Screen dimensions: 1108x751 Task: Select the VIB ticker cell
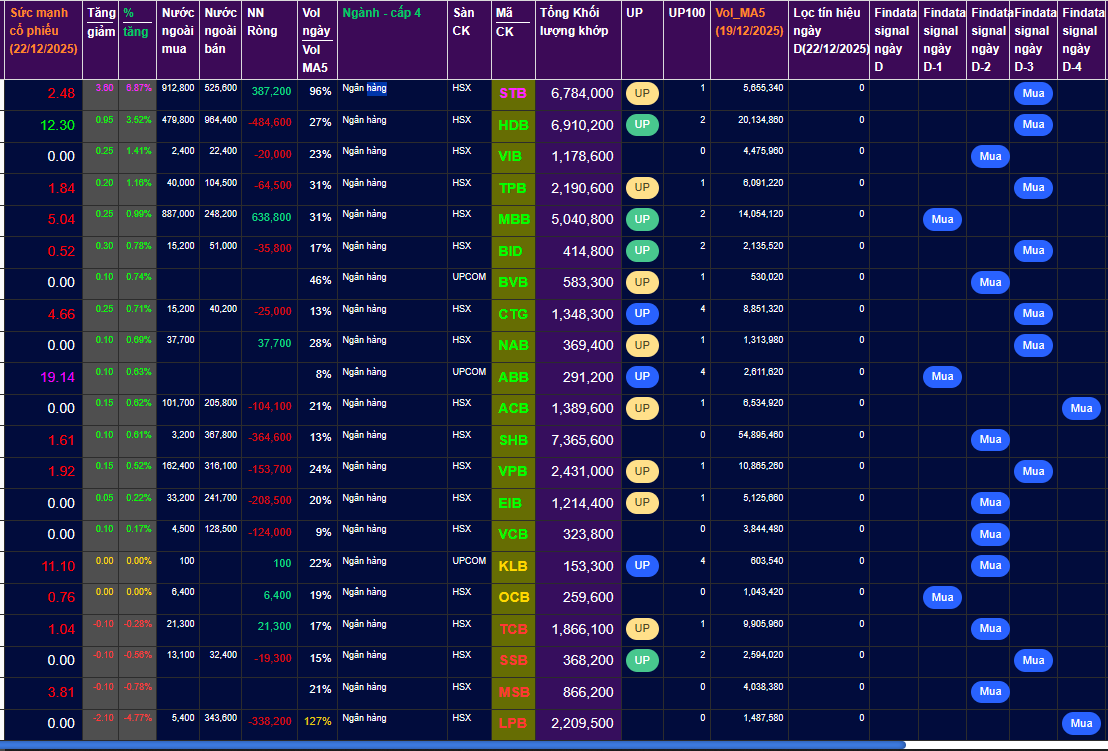coord(513,157)
